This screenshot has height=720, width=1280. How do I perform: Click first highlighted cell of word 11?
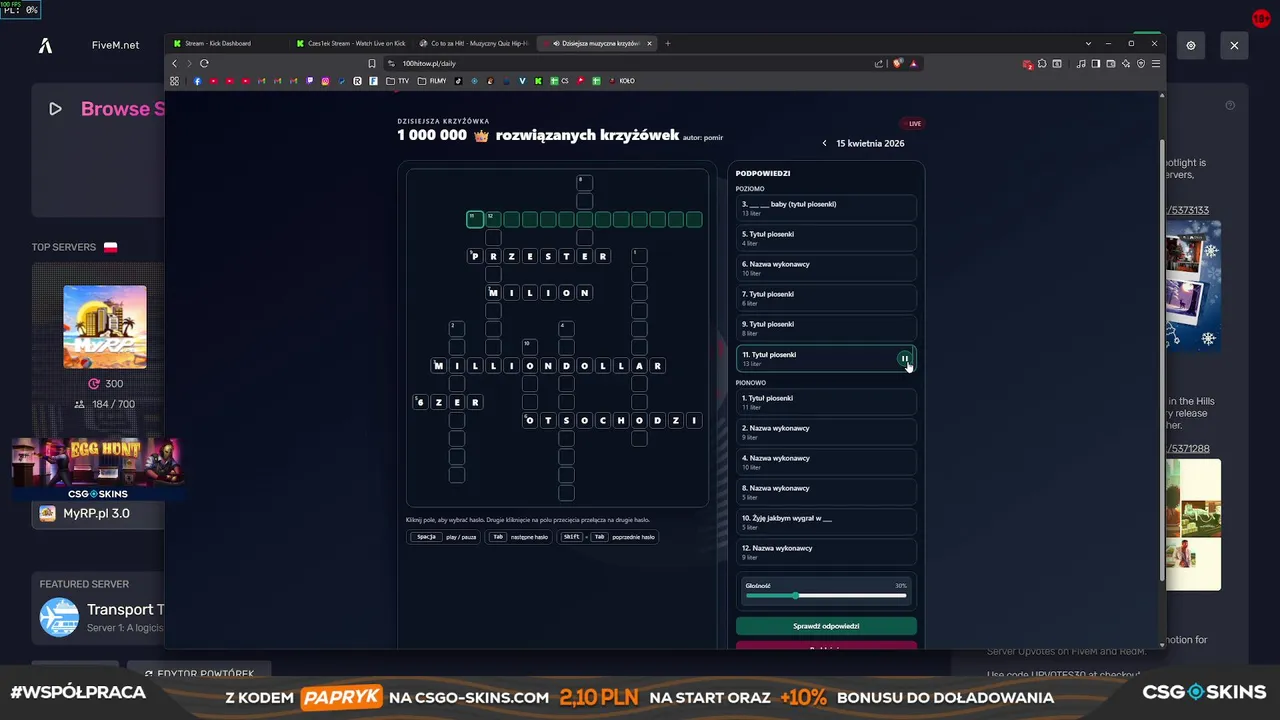click(475, 219)
